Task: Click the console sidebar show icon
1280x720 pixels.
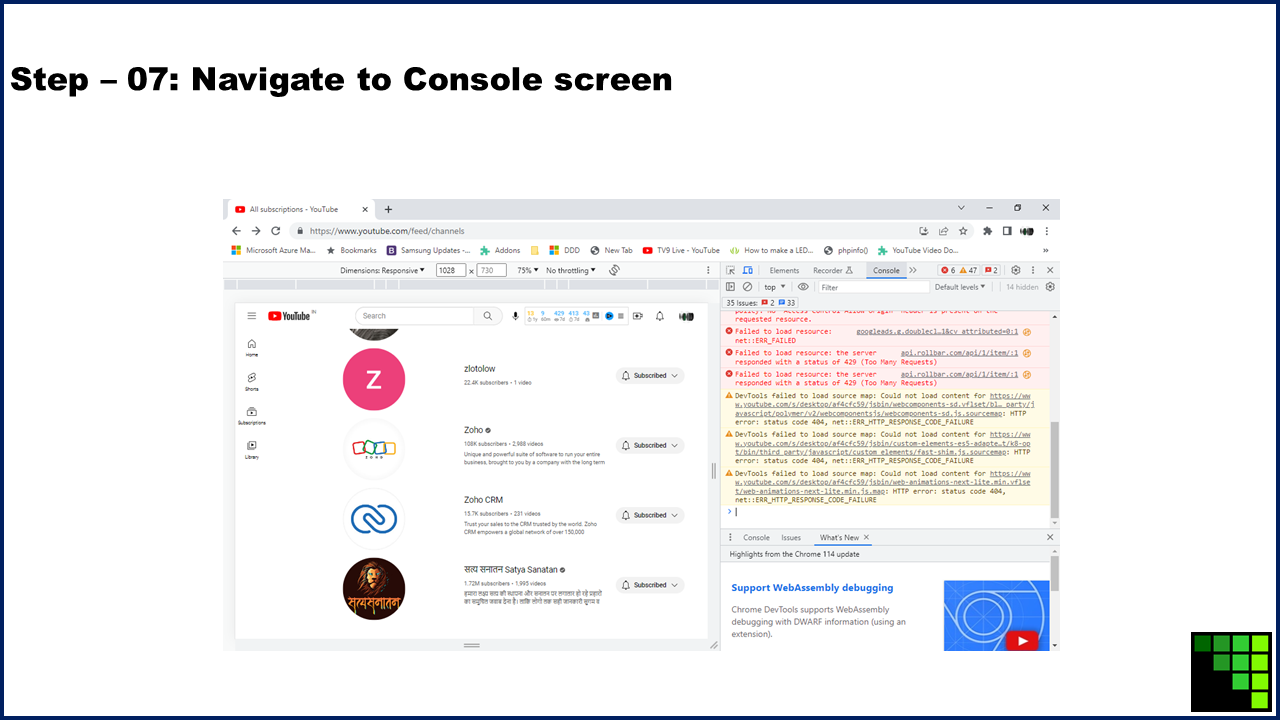Action: click(x=730, y=287)
